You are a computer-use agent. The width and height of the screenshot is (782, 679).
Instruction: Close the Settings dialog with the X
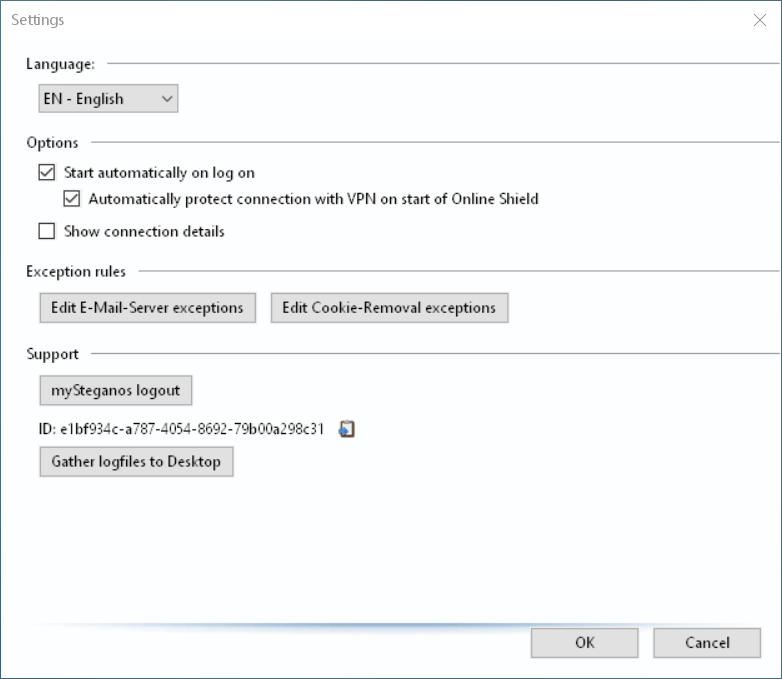click(x=760, y=20)
